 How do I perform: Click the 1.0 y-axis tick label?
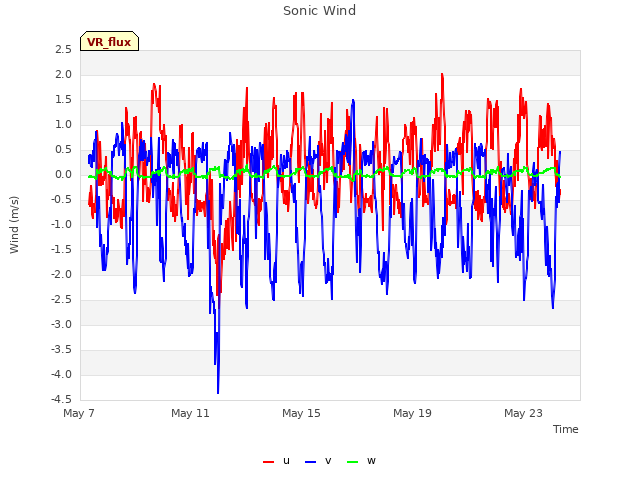click(x=64, y=124)
